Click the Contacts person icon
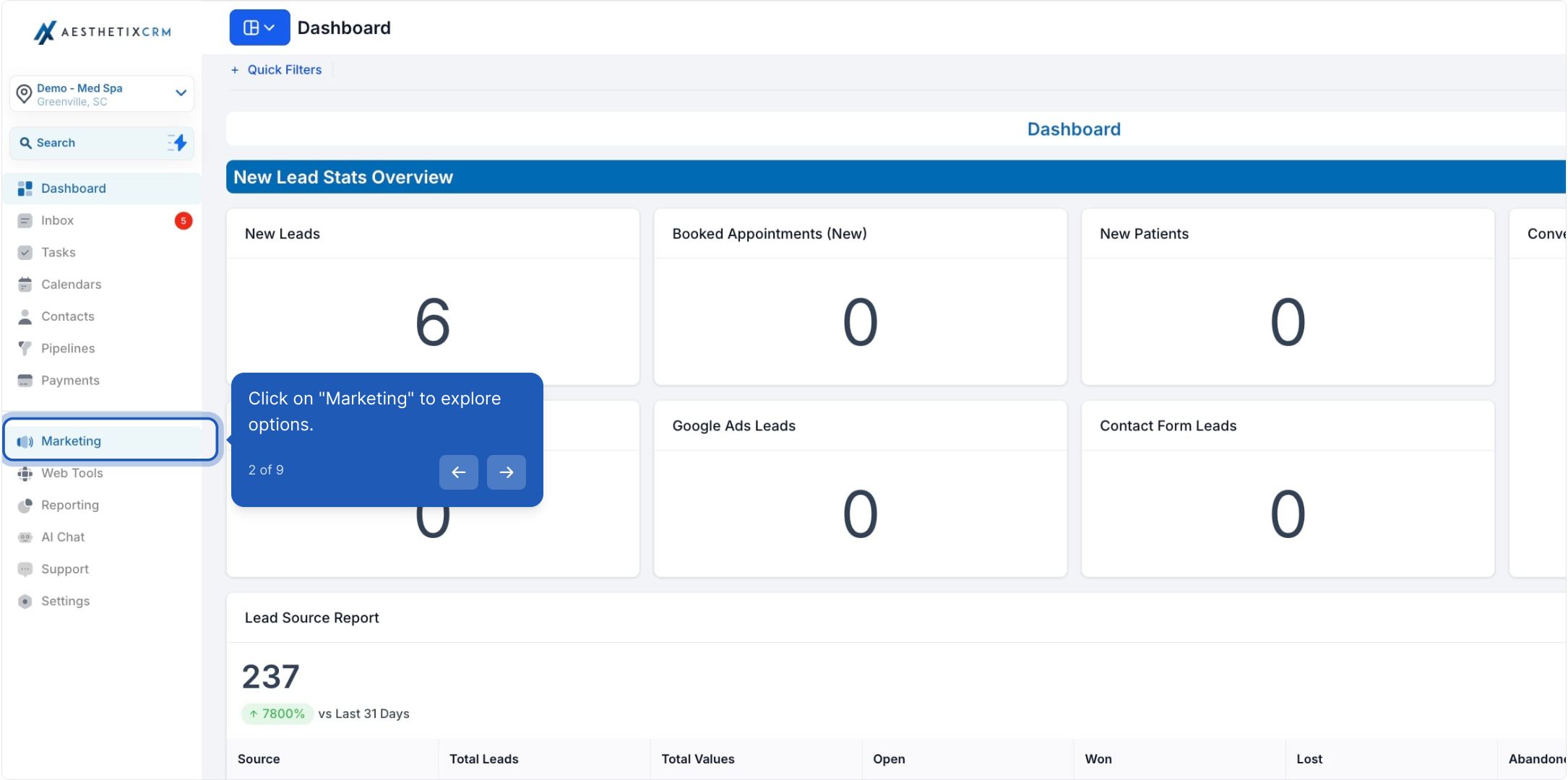This screenshot has height=780, width=1568. point(25,316)
